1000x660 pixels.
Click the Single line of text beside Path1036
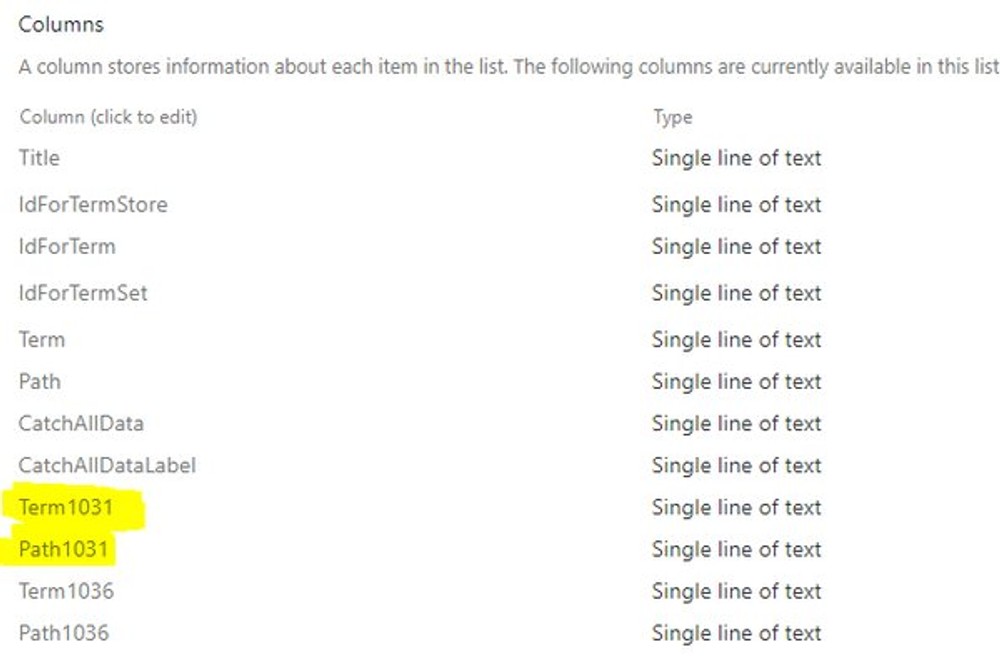tap(736, 632)
